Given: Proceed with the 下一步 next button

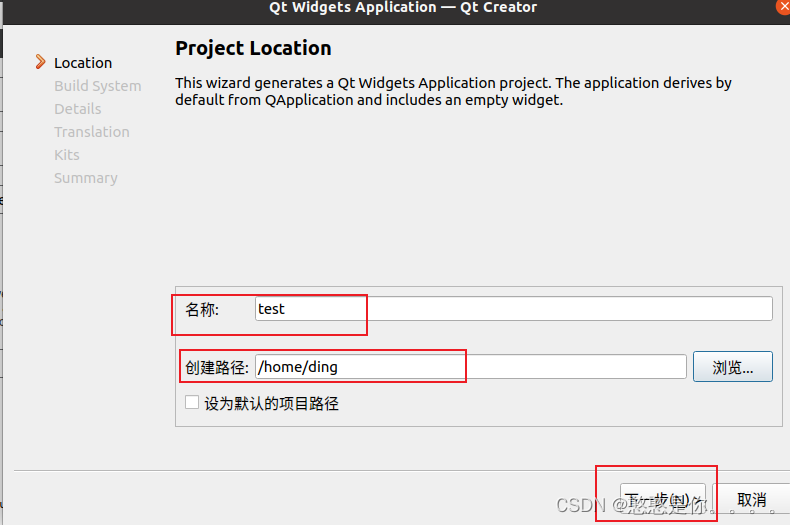Looking at the screenshot, I should [662, 499].
